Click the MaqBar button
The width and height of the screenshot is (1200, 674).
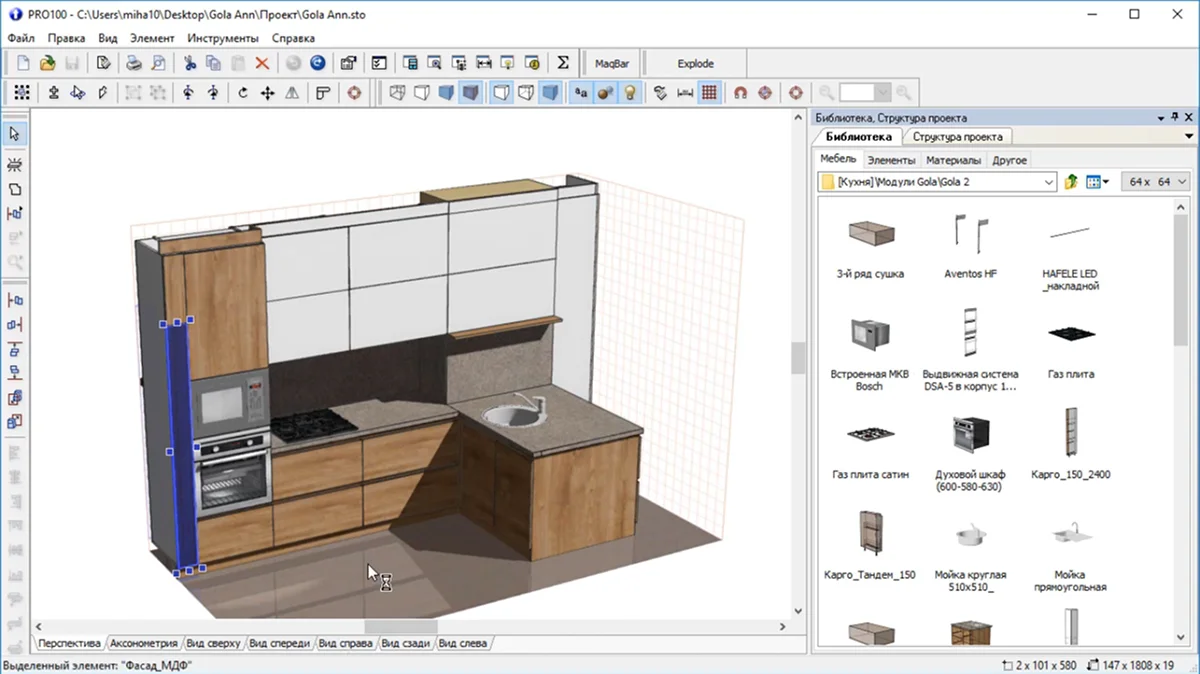click(x=611, y=63)
